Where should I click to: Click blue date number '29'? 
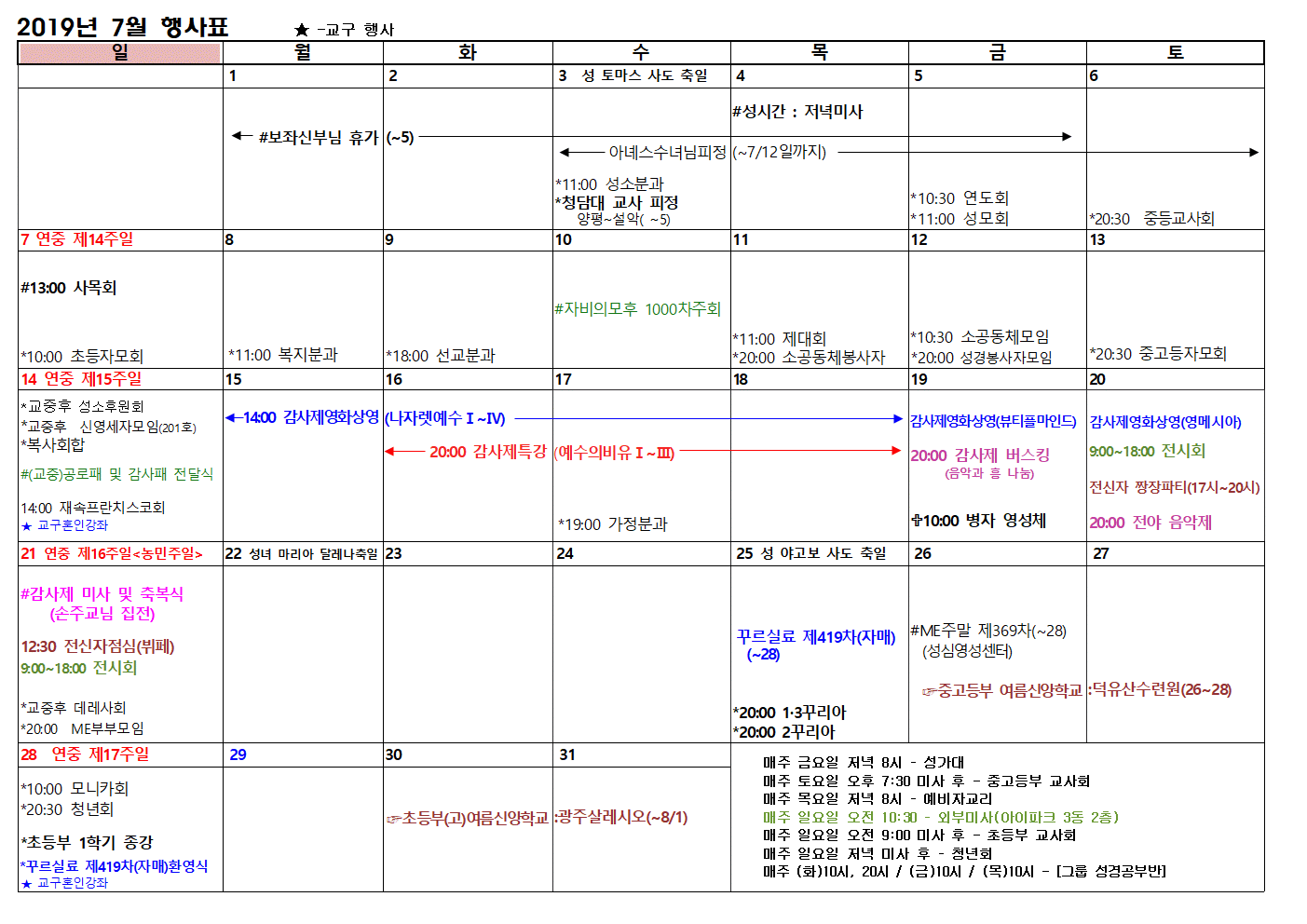[238, 754]
